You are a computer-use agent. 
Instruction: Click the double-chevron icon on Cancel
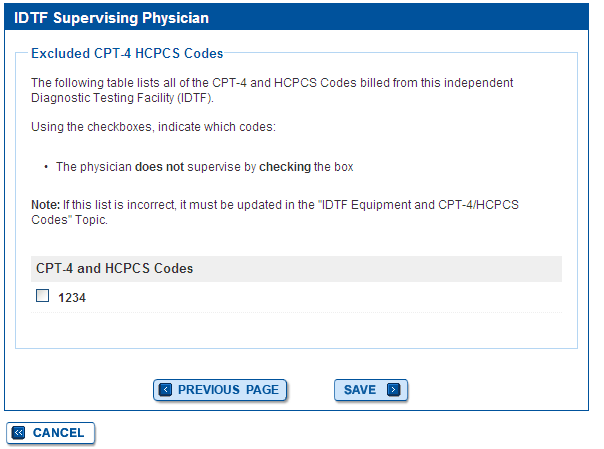pyautogui.click(x=19, y=433)
